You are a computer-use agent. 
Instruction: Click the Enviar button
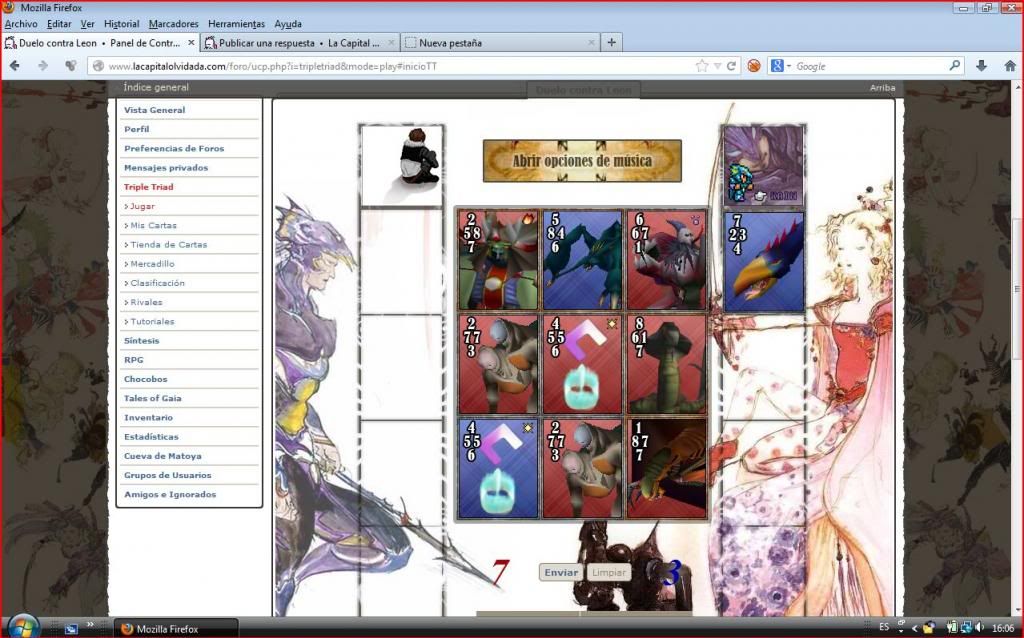[x=561, y=573]
